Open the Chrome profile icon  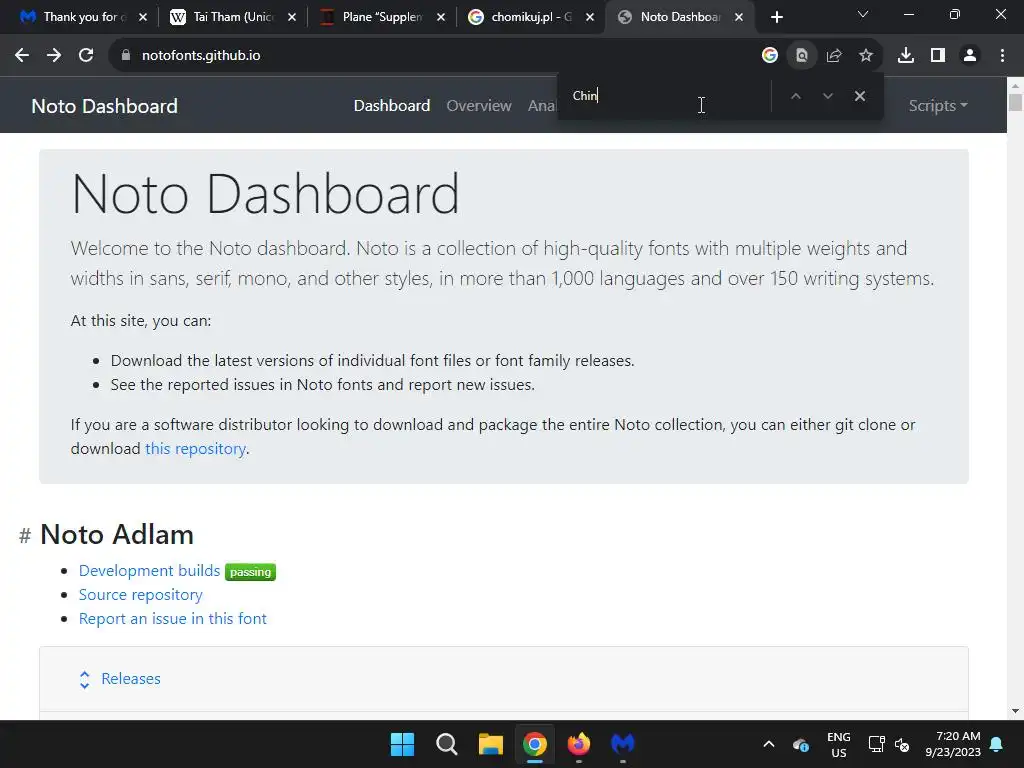[x=970, y=56]
